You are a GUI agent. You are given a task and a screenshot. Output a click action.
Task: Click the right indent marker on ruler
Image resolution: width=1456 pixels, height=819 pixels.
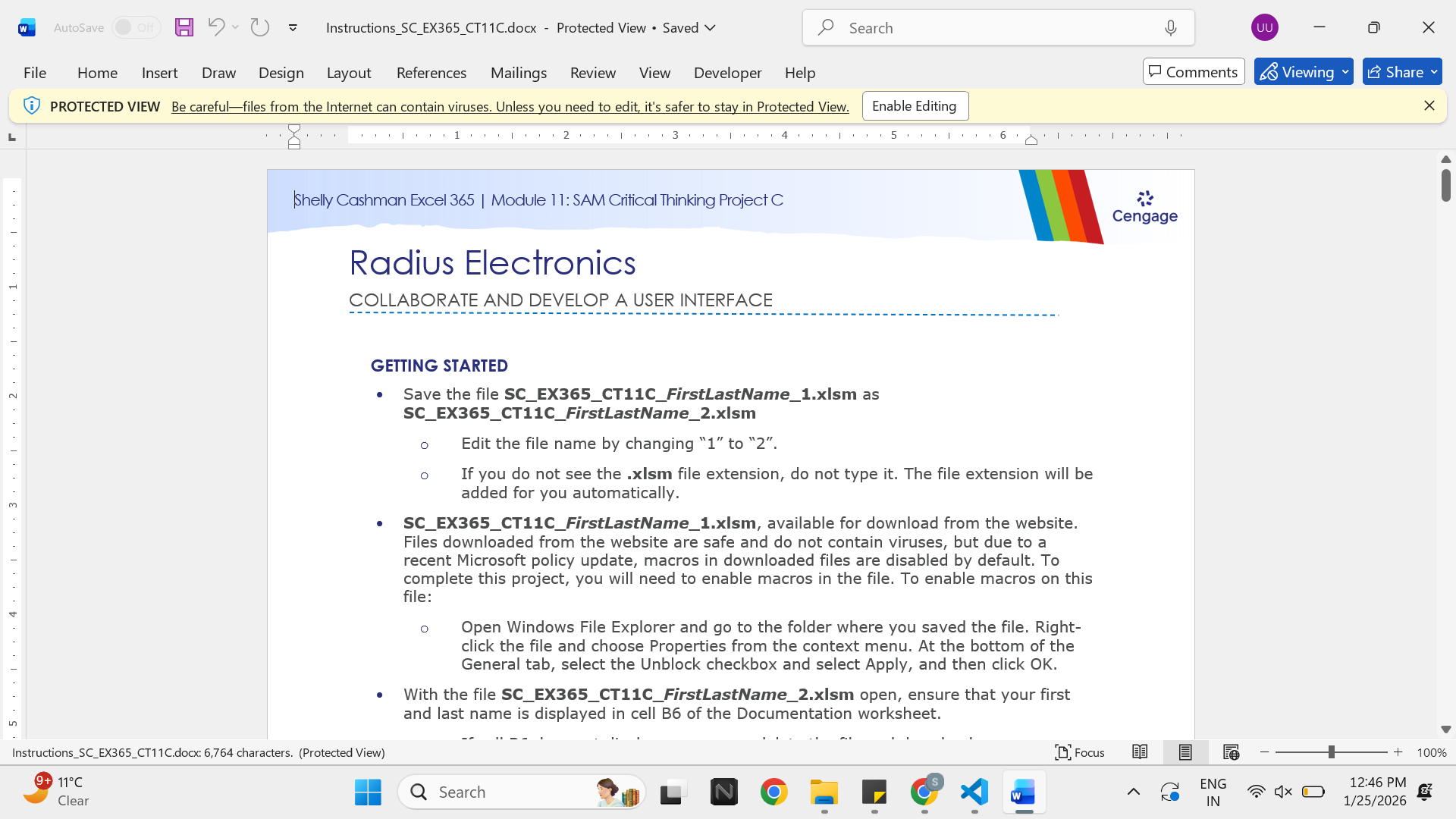click(1031, 140)
